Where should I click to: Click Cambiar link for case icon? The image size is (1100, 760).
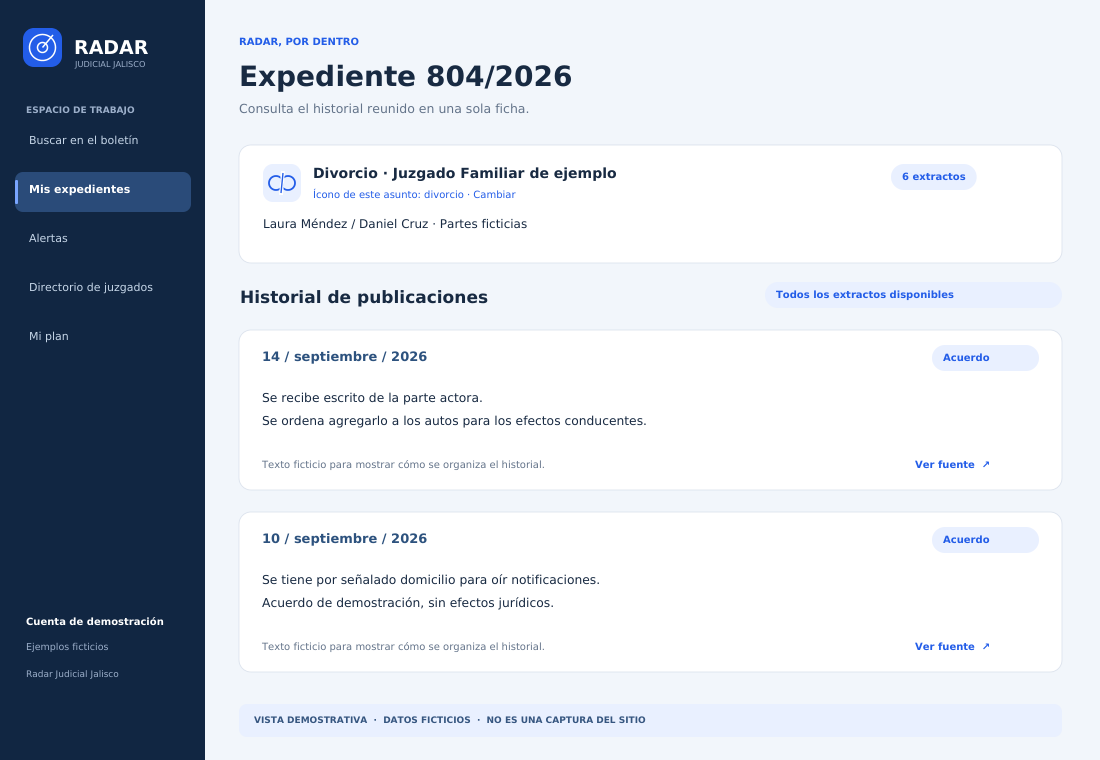(x=494, y=194)
